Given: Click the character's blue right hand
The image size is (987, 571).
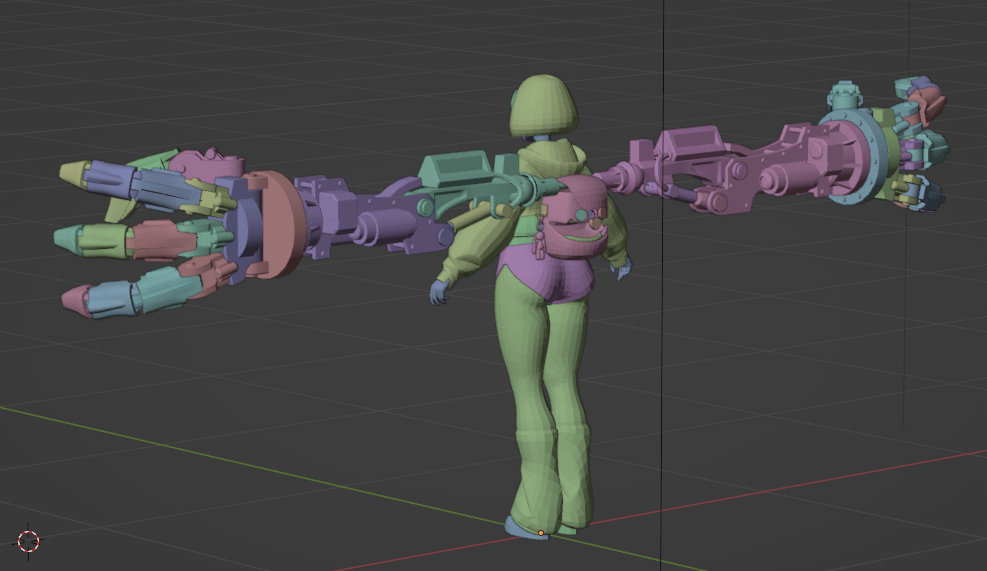Looking at the screenshot, I should tap(624, 268).
